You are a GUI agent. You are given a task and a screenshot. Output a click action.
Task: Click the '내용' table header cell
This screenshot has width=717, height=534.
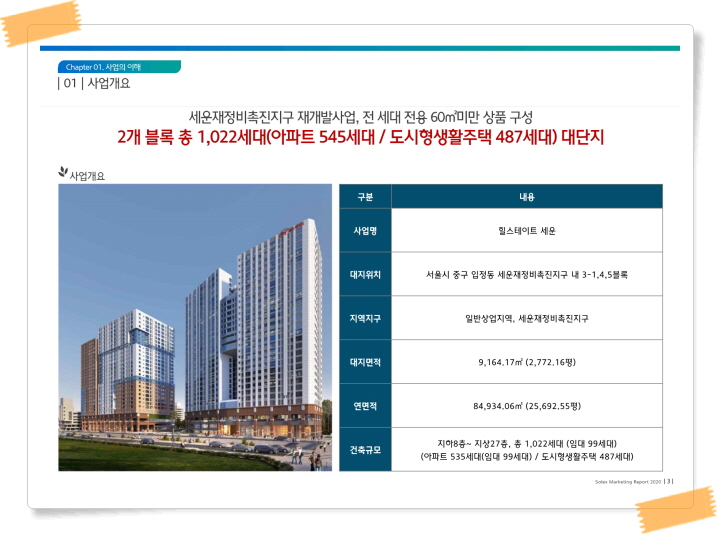[x=527, y=197]
